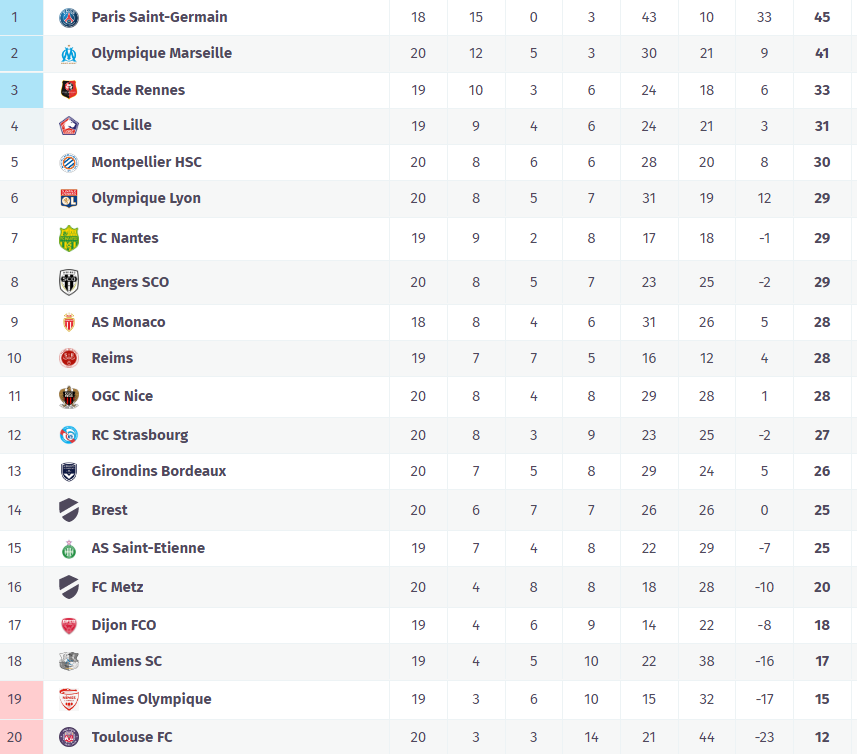Click the OGC Nice club badge

[69, 396]
